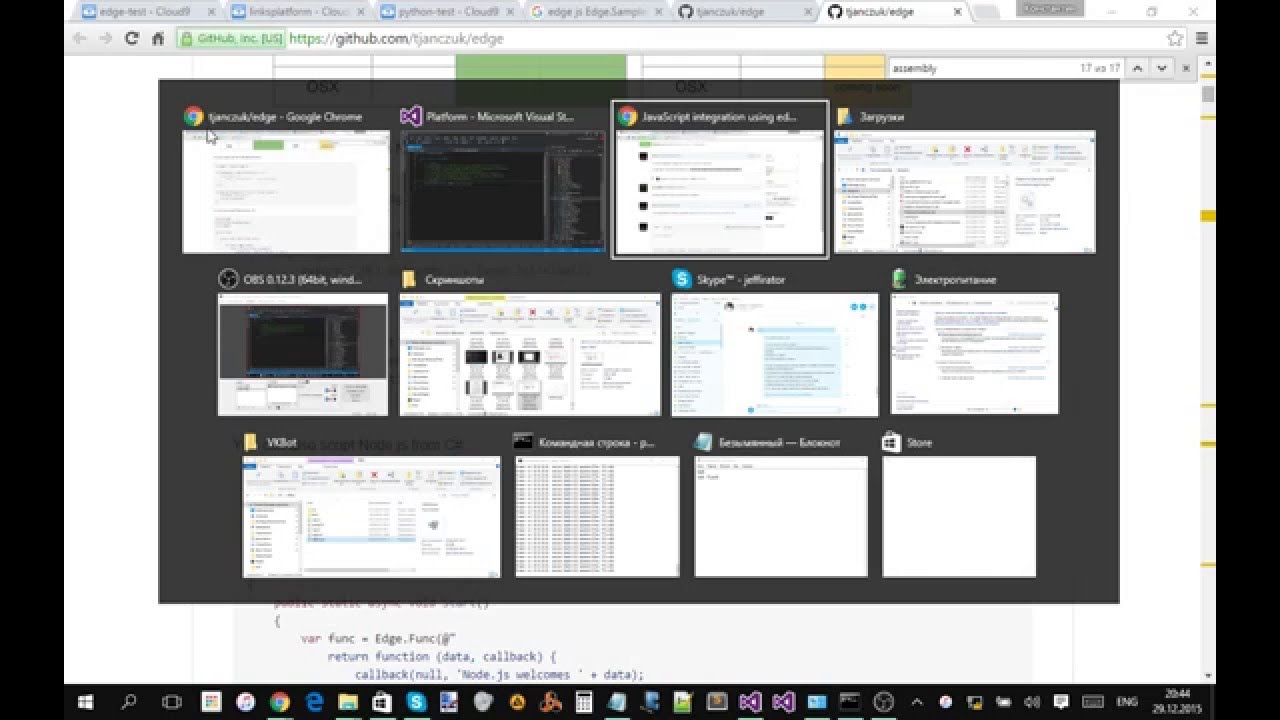Select the Platform Microsoft Visual Studio window thumbnail
Viewport: 1280px width, 720px height.
pyautogui.click(x=503, y=191)
